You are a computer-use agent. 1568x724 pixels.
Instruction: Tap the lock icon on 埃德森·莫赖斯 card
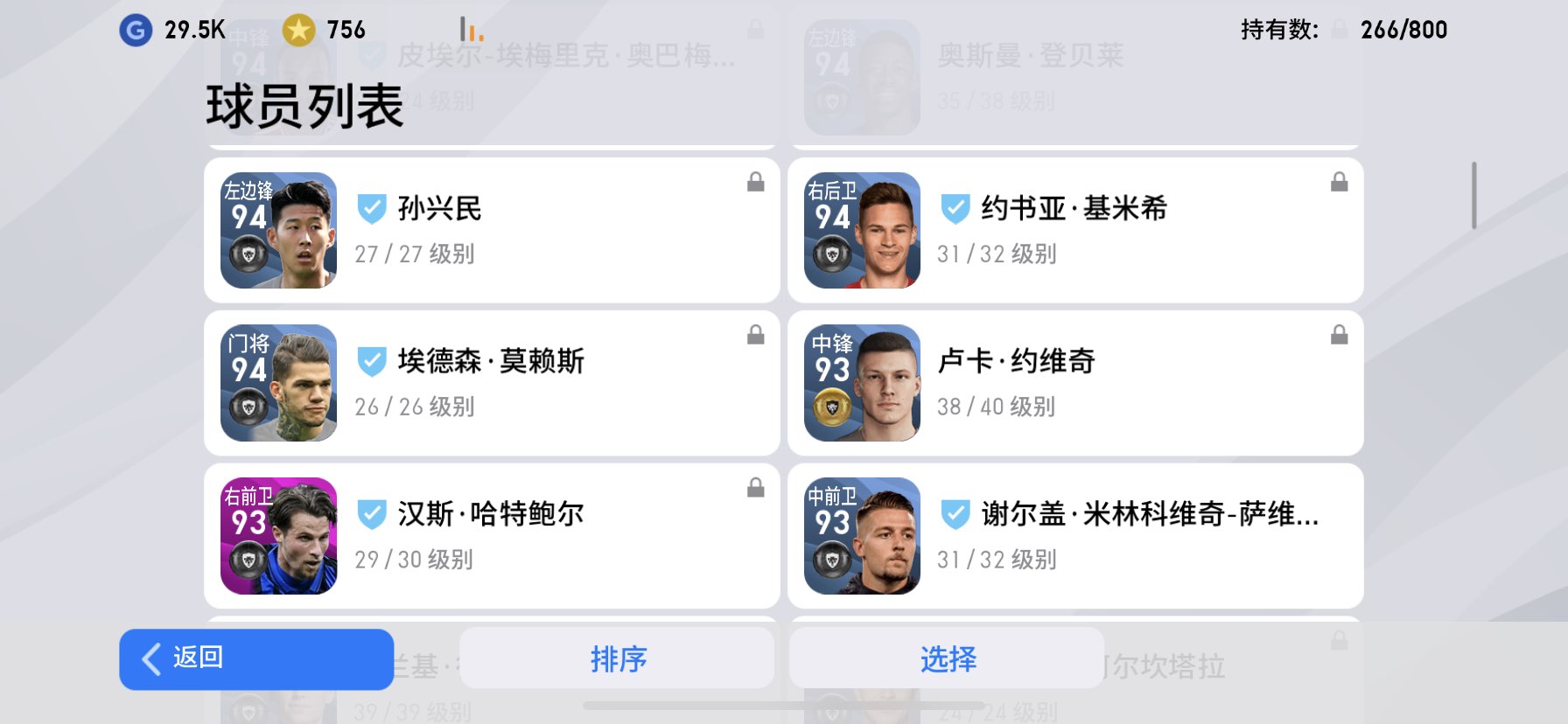pyautogui.click(x=756, y=335)
